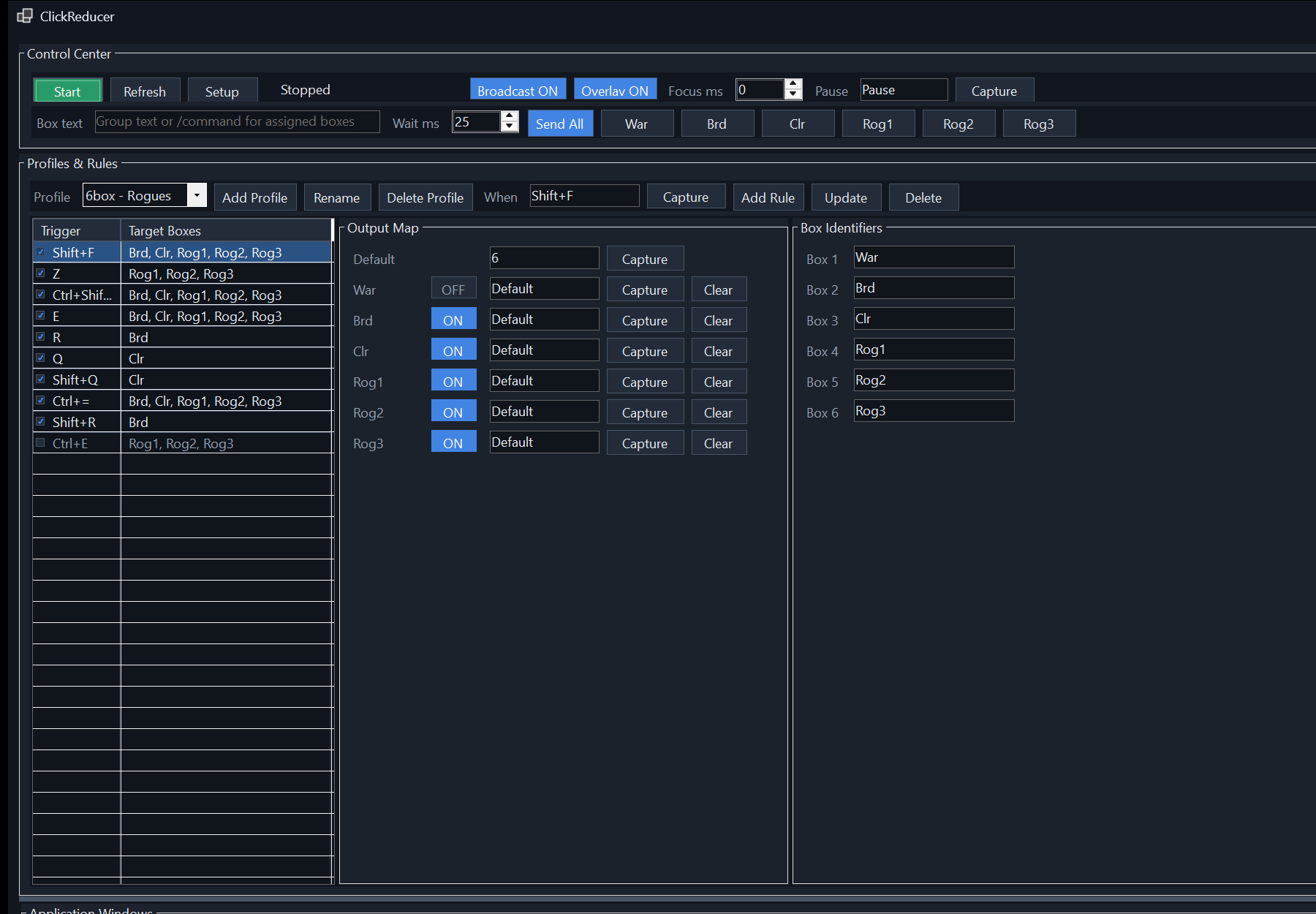The width and height of the screenshot is (1316, 914).
Task: Enable the Ctrl+E rule checkbox
Action: click(x=40, y=442)
